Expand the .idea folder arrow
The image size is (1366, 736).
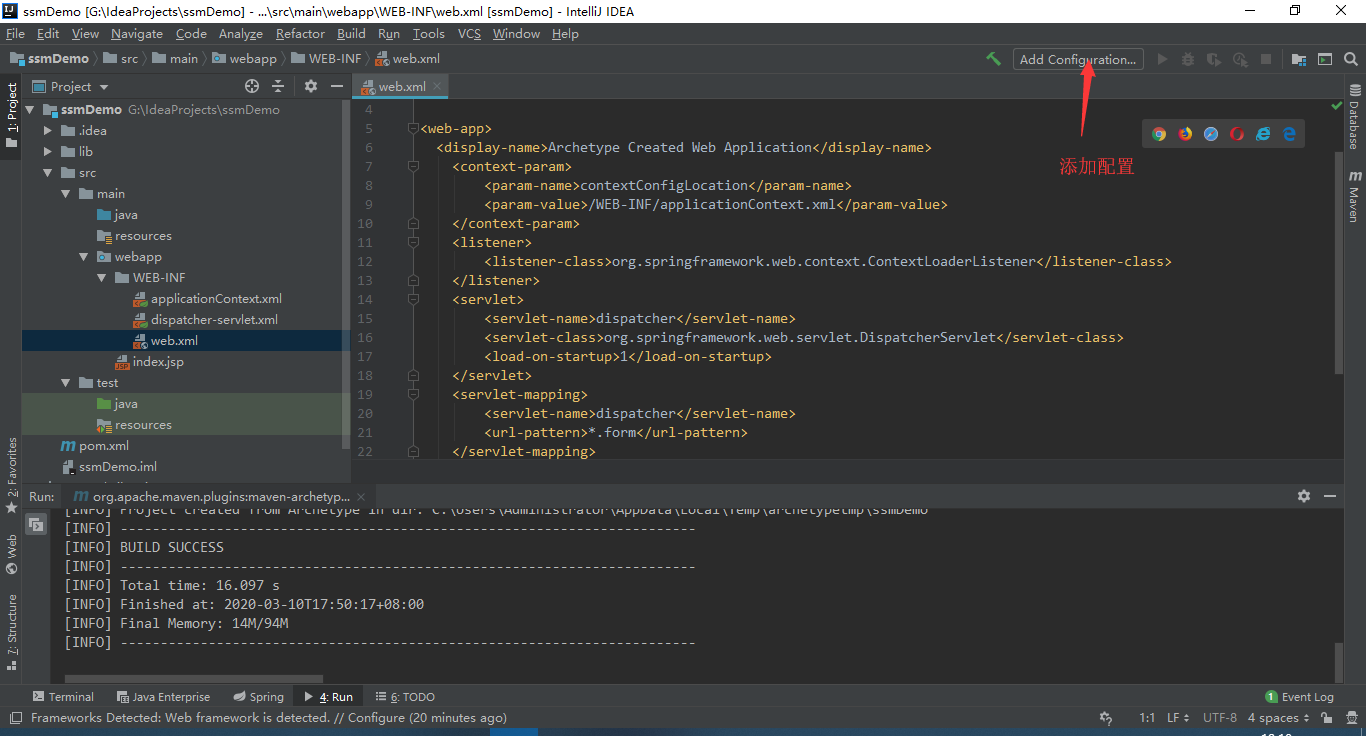48,131
